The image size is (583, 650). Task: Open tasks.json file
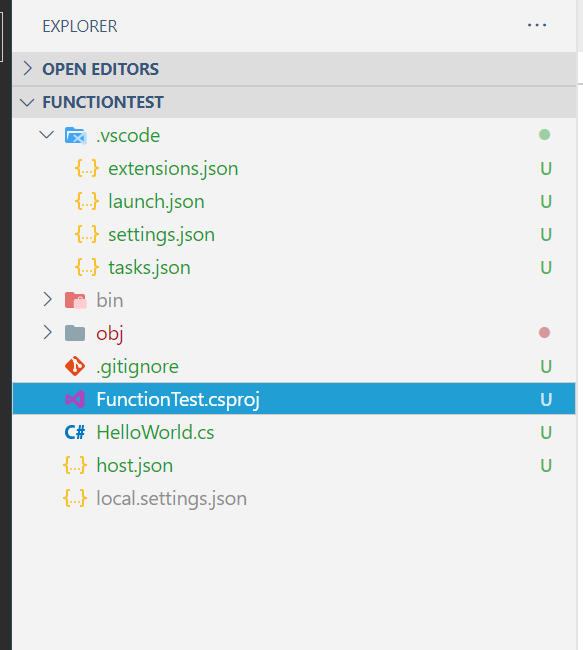tap(149, 267)
